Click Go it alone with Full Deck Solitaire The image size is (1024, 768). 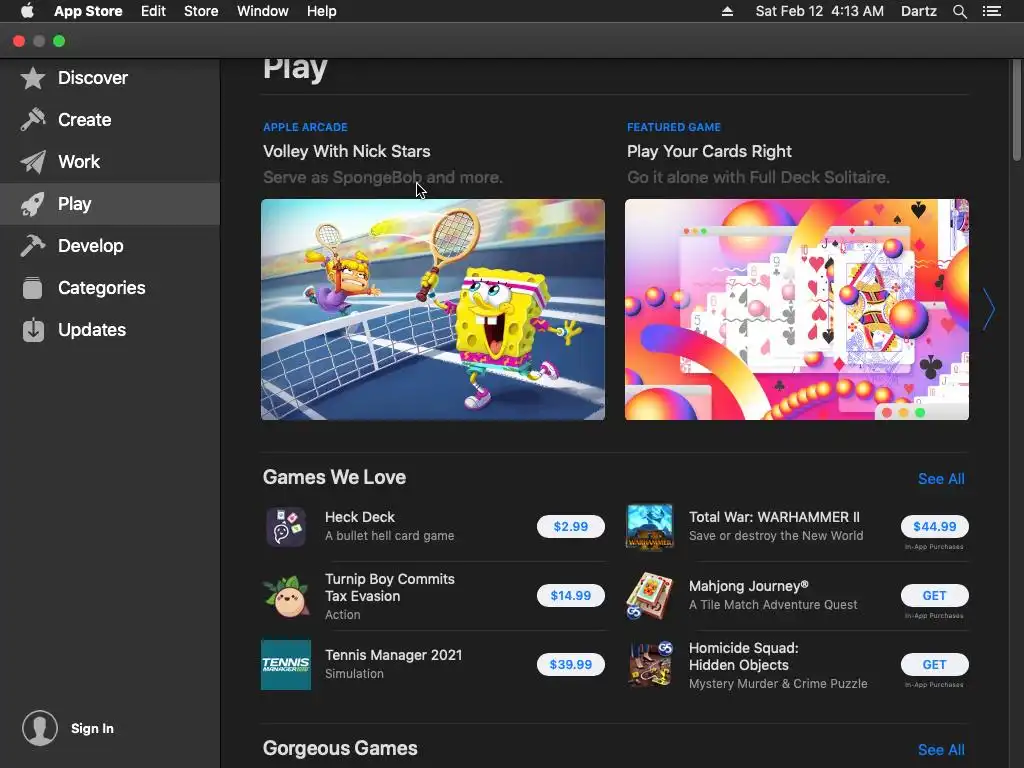[758, 177]
